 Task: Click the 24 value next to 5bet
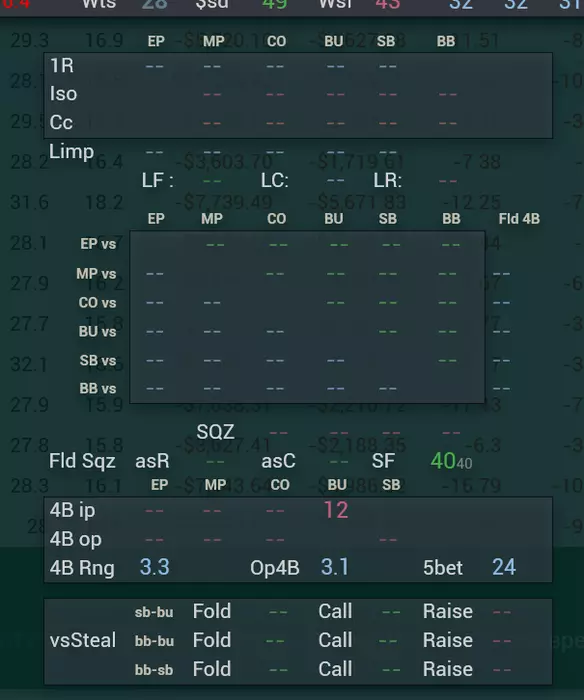(504, 567)
